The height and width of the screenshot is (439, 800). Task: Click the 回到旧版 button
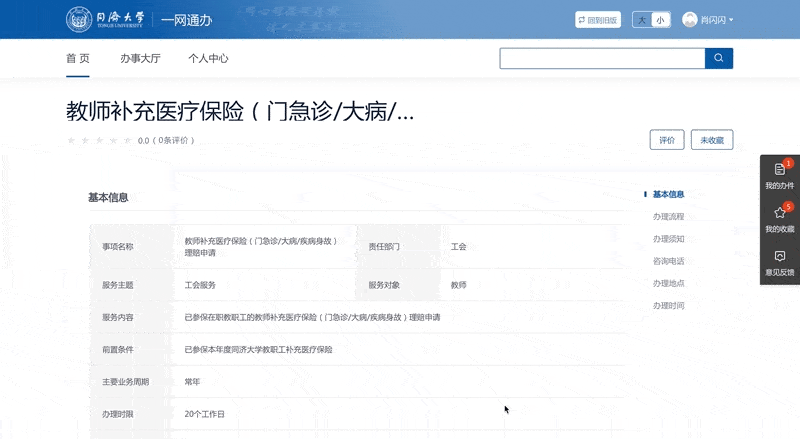click(x=598, y=20)
